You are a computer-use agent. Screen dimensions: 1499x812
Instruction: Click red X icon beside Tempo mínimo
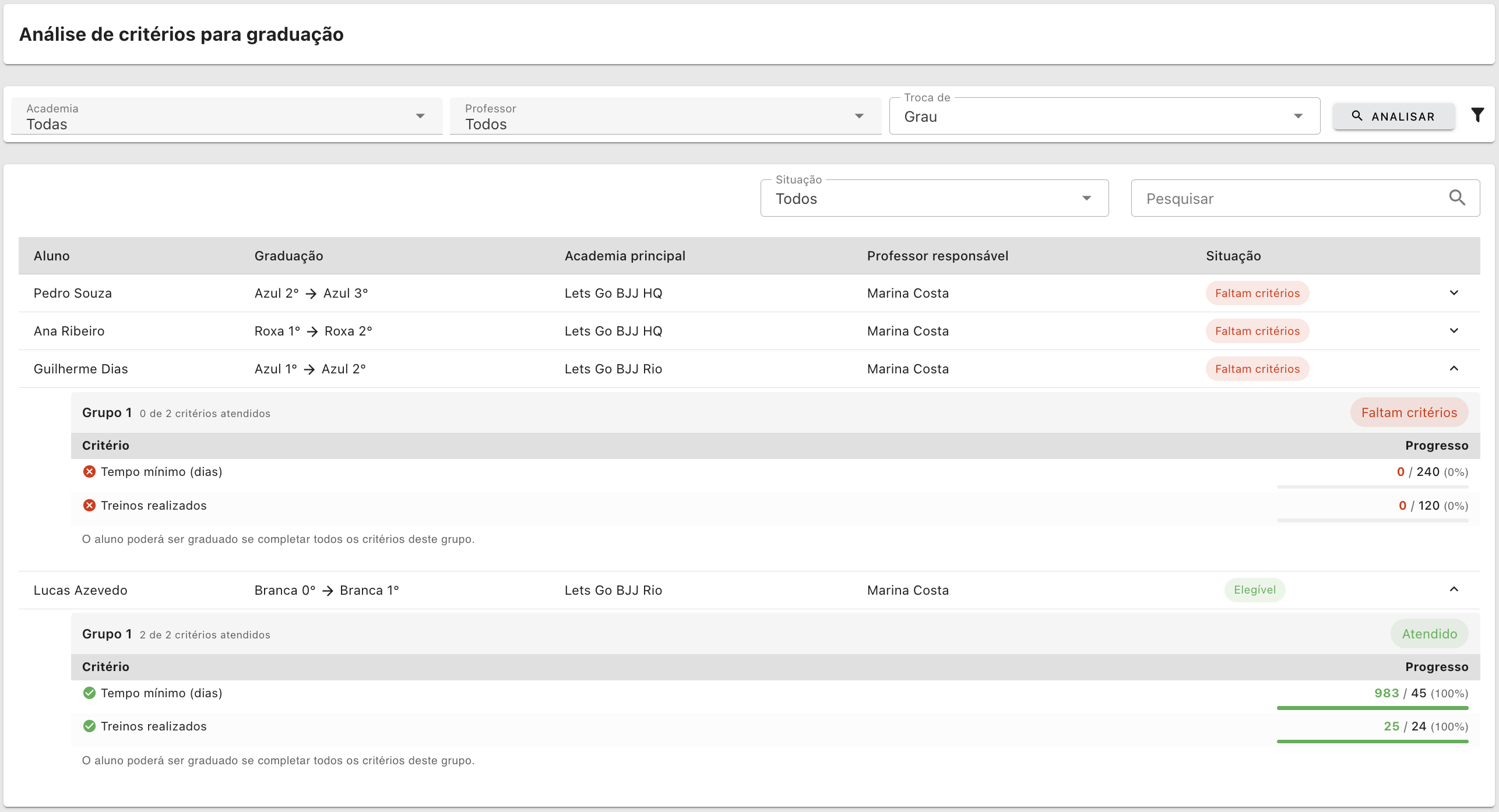(x=89, y=472)
